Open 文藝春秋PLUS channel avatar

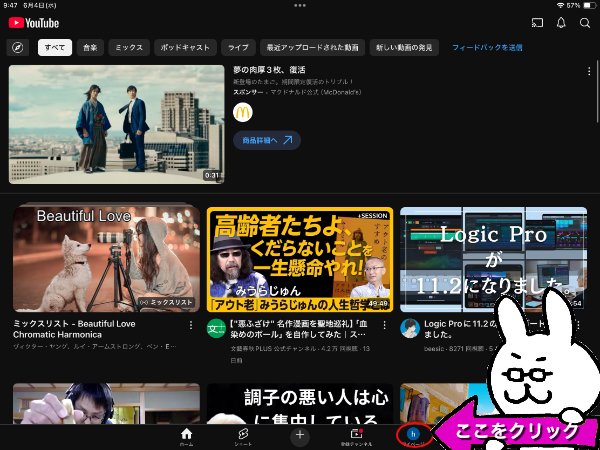[x=217, y=328]
